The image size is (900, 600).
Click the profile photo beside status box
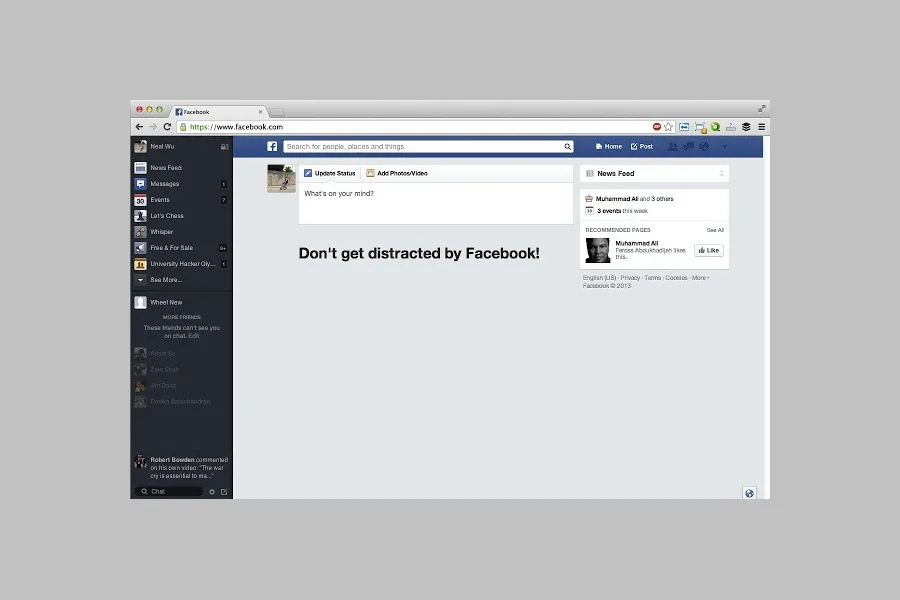(x=281, y=179)
